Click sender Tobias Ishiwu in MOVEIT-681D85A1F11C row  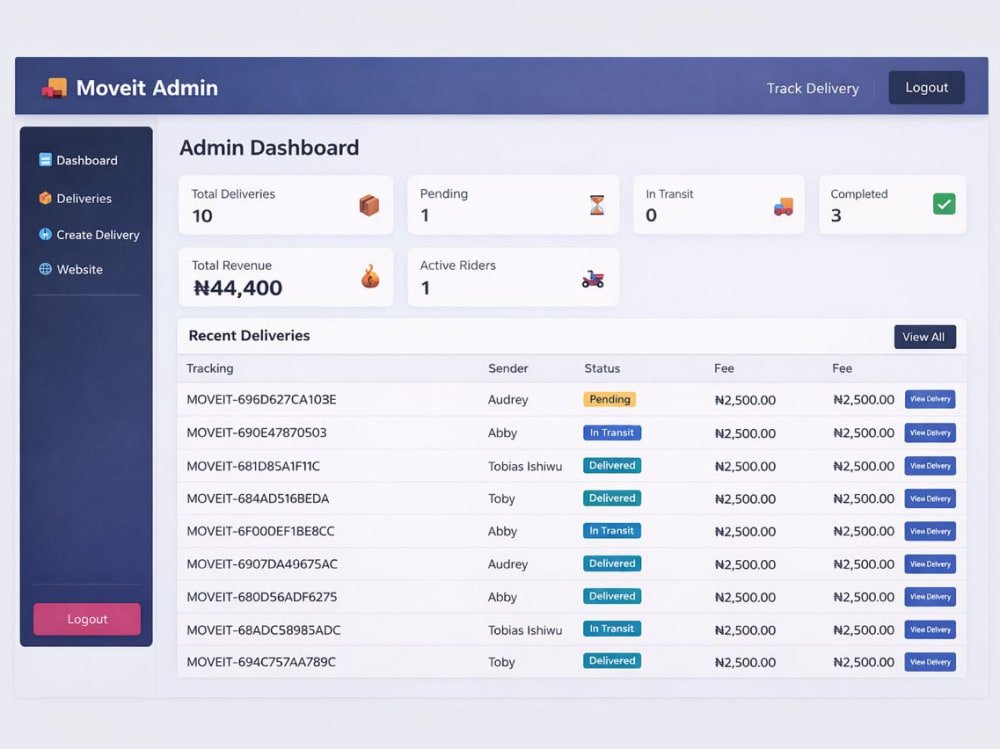coord(525,466)
